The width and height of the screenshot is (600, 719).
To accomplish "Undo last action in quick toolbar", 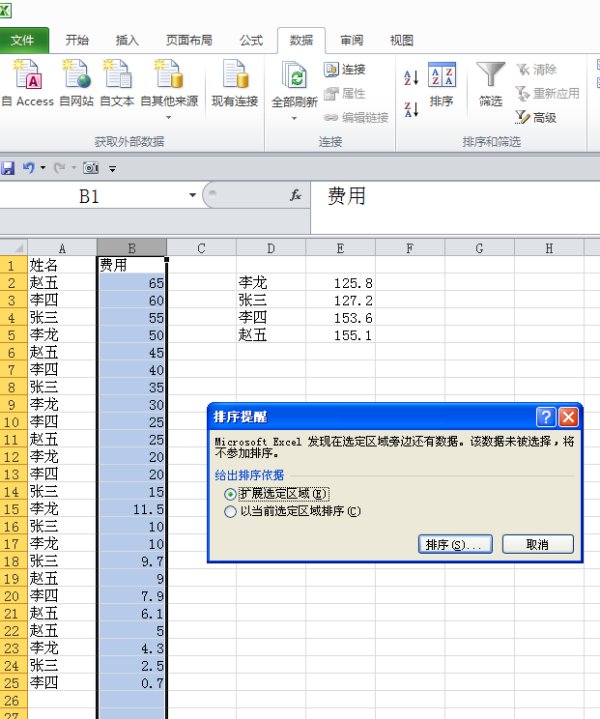I will (28, 168).
